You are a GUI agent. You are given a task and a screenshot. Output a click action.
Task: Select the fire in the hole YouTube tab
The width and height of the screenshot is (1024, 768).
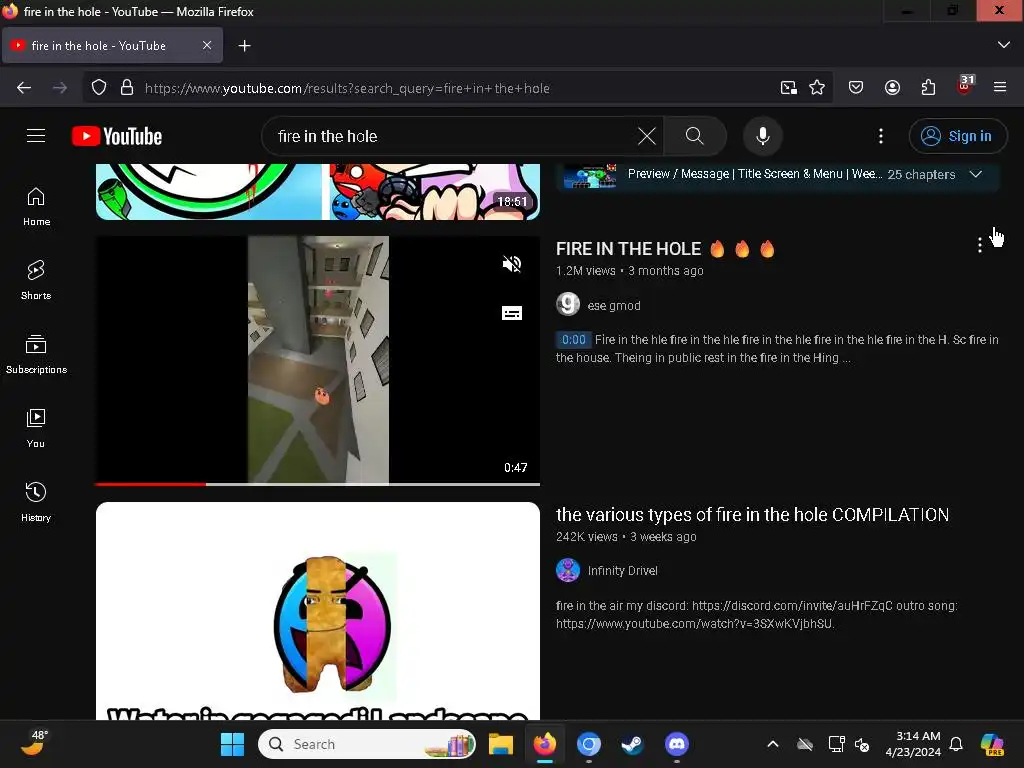coord(112,45)
